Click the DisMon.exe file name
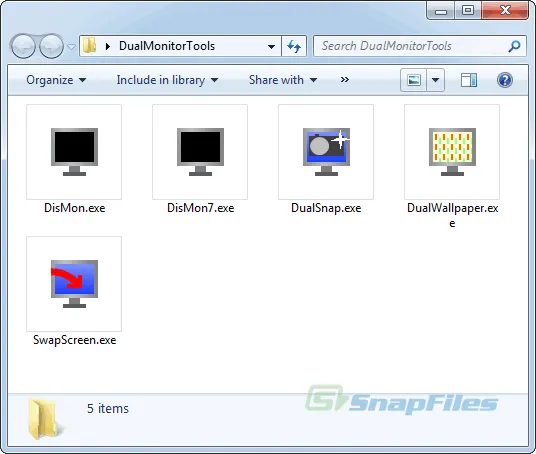536x454 pixels. coord(75,208)
